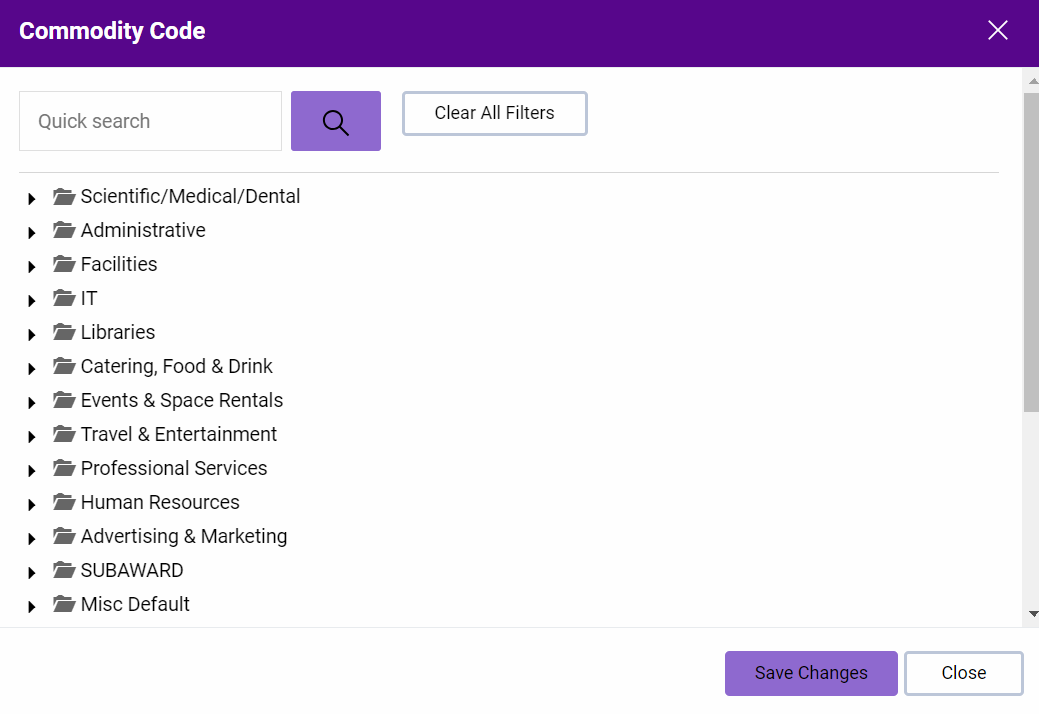This screenshot has width=1039, height=714.
Task: Select the Advertising & Marketing category
Action: point(184,536)
